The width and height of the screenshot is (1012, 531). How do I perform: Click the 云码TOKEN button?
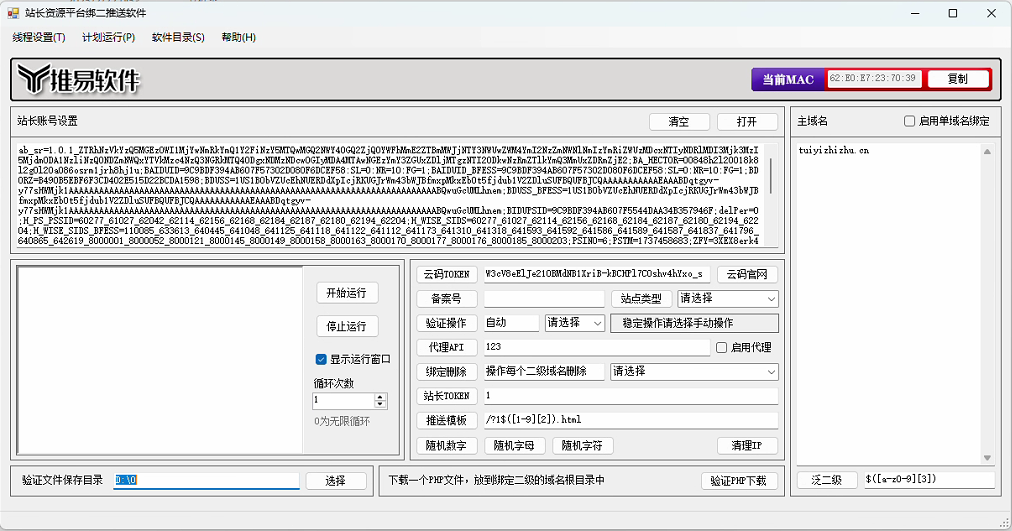[x=447, y=274]
